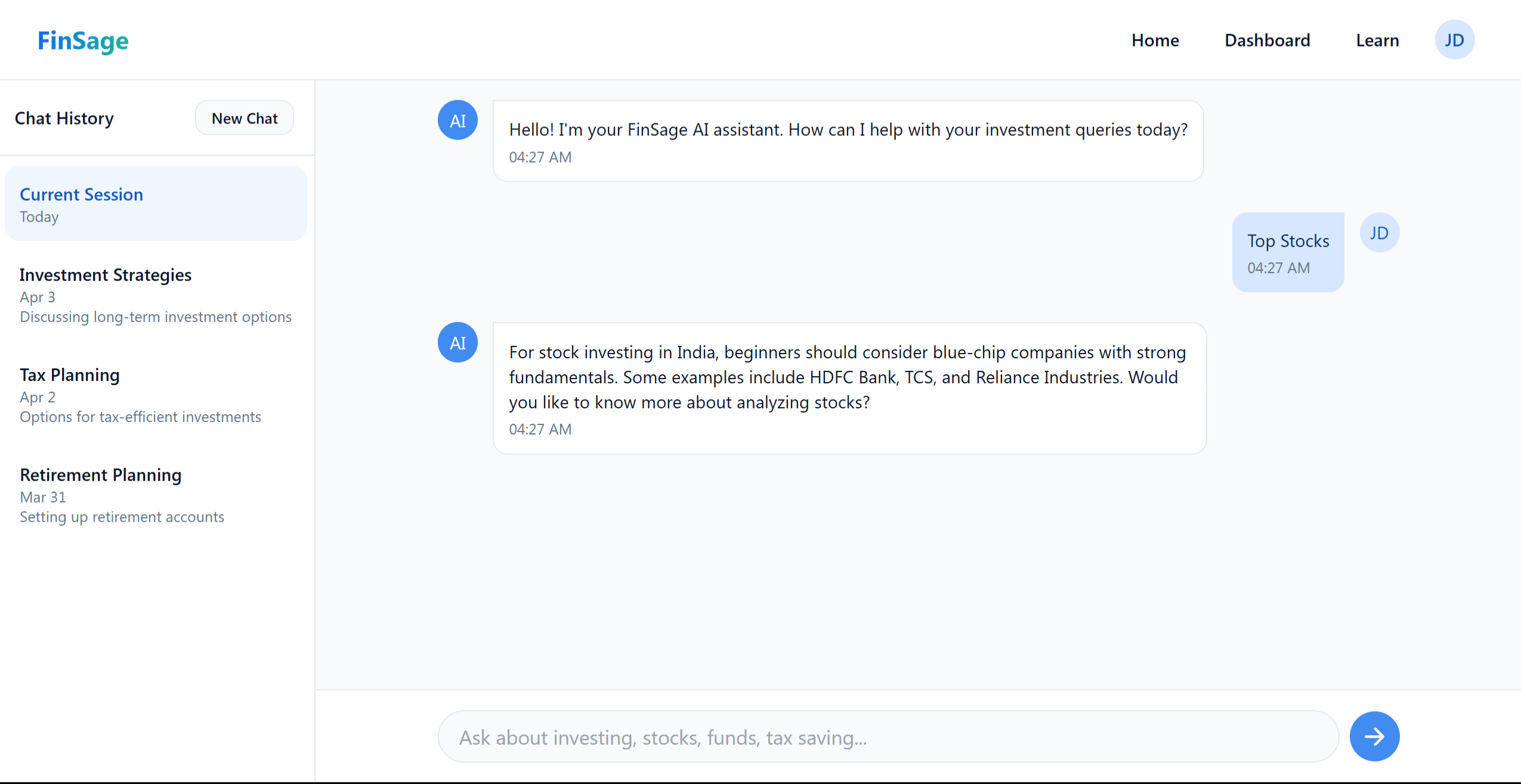Click the second AI avatar icon

pyautogui.click(x=457, y=343)
